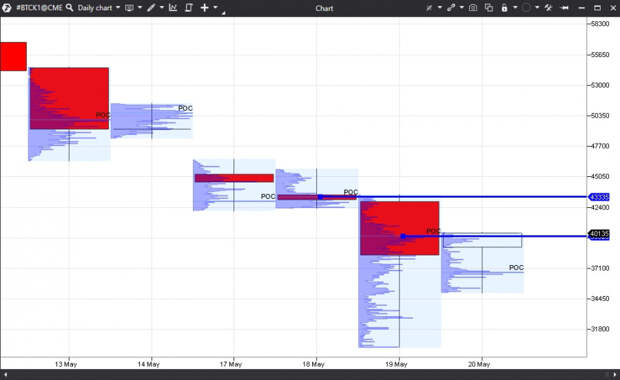Toggle the circle color link indicator
The height and width of the screenshot is (380, 620).
click(x=526, y=8)
